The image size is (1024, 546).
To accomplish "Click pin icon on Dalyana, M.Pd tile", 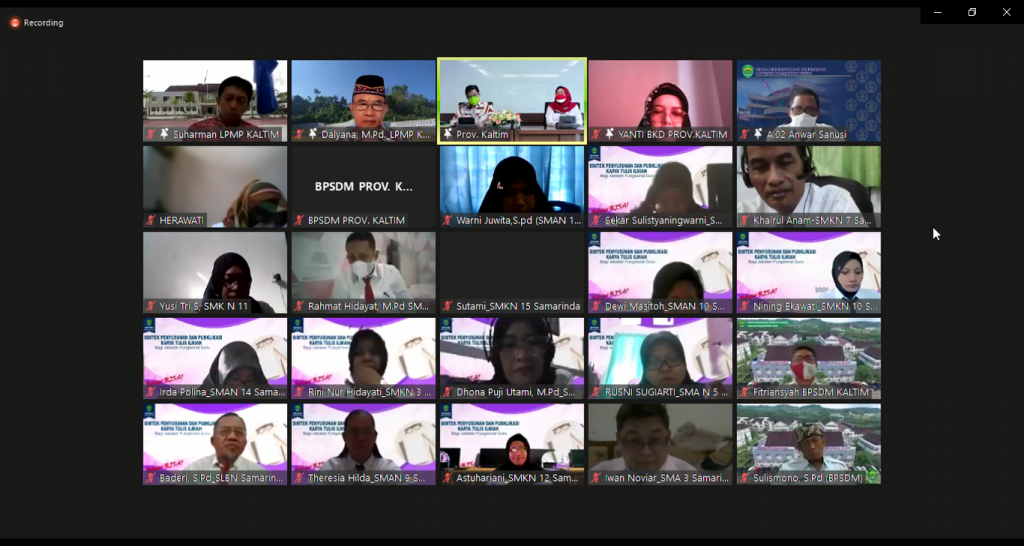I will [x=312, y=135].
